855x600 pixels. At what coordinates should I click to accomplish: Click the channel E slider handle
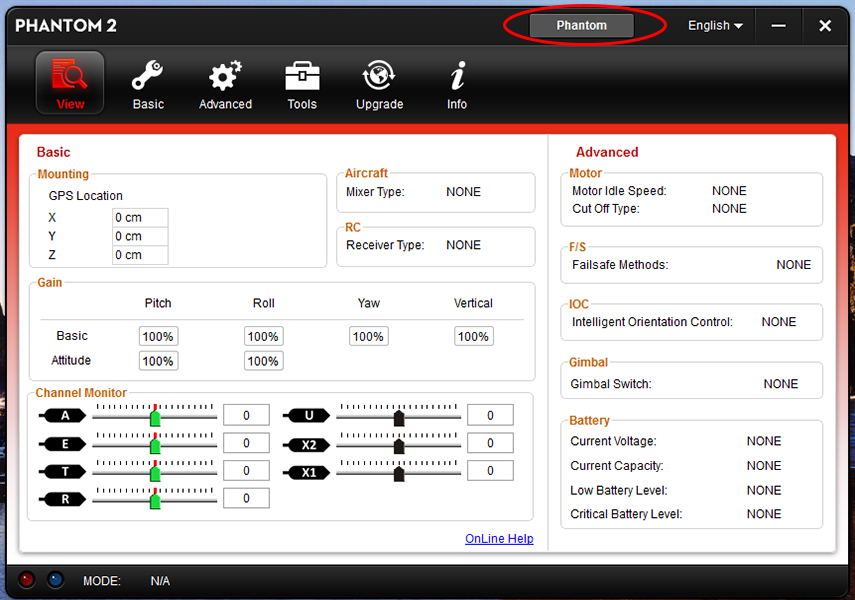155,446
